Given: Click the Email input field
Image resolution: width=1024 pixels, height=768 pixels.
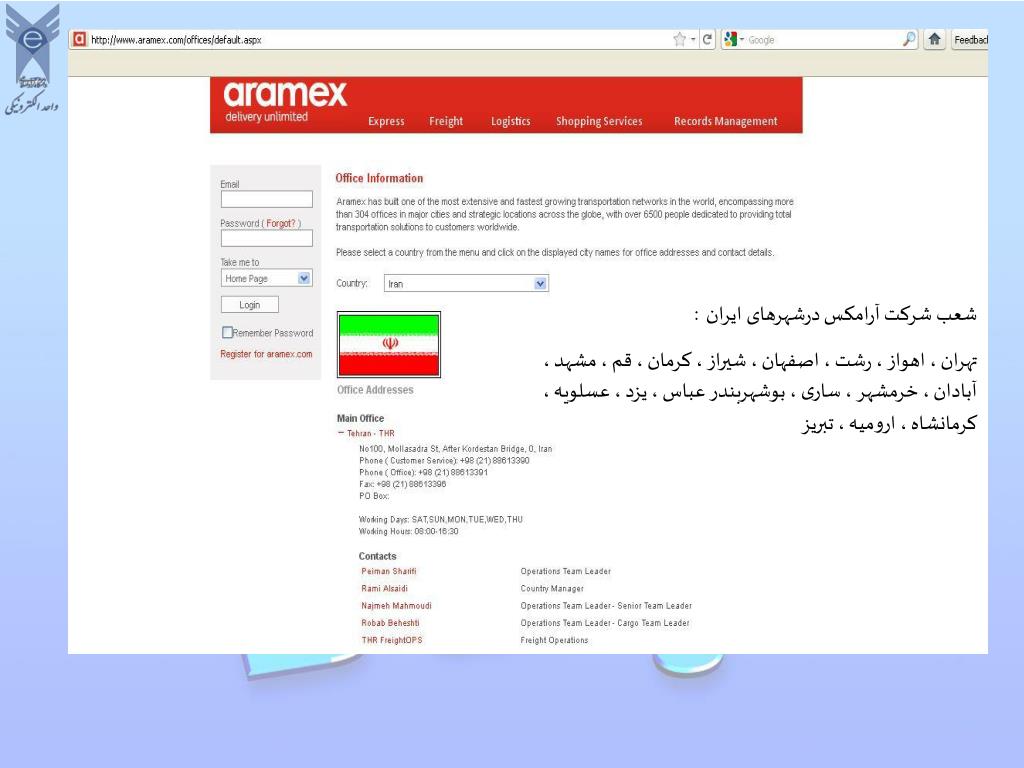Looking at the screenshot, I should pos(266,199).
